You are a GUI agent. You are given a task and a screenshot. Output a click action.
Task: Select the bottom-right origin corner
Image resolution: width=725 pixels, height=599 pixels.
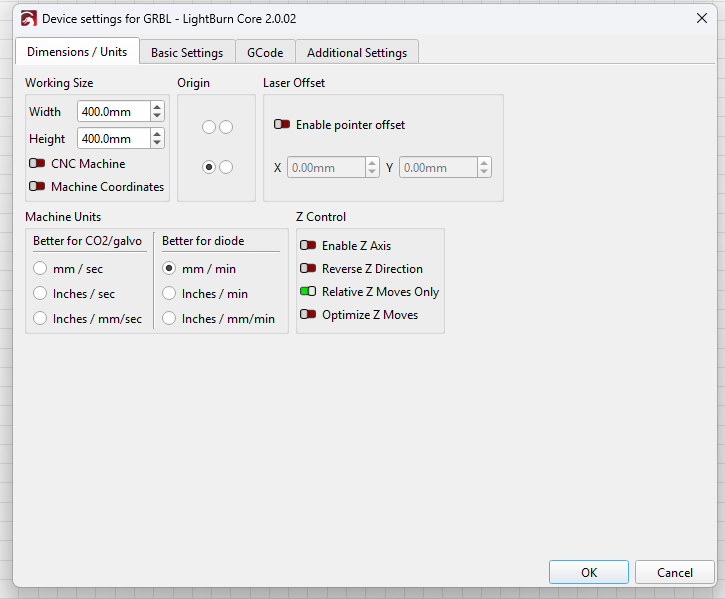(x=226, y=167)
